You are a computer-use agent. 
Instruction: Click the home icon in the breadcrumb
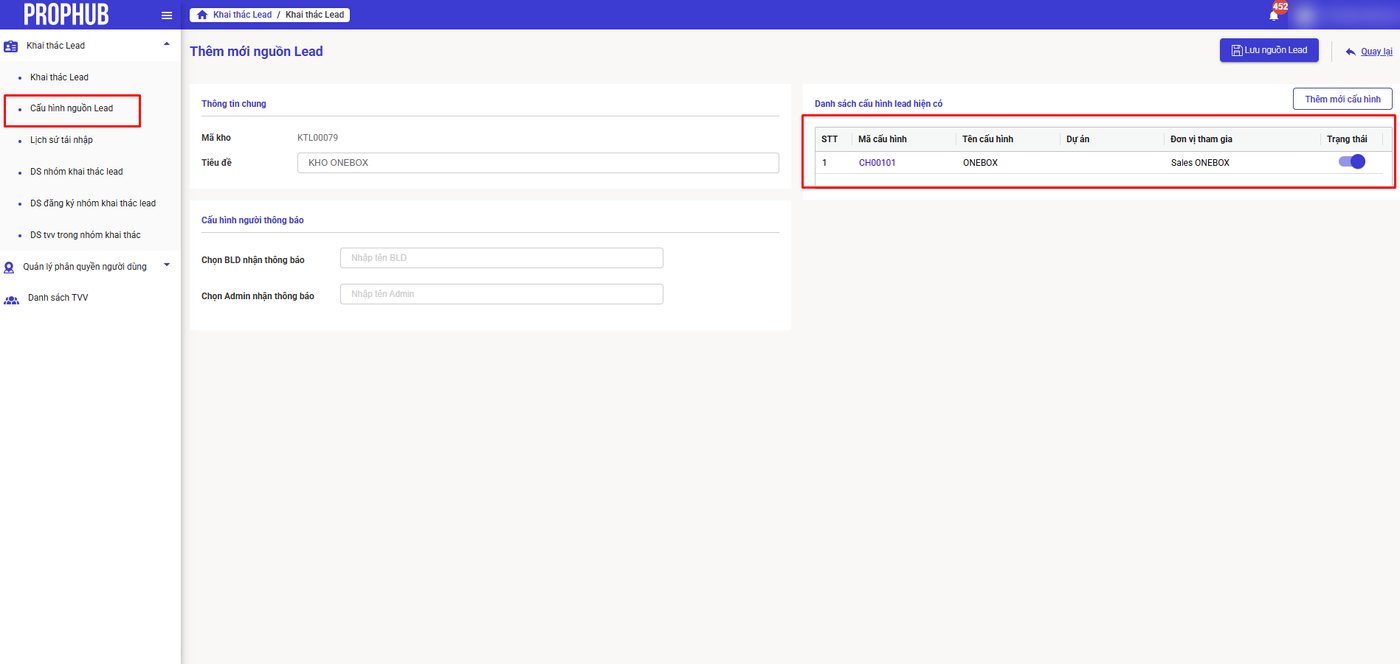tap(202, 15)
